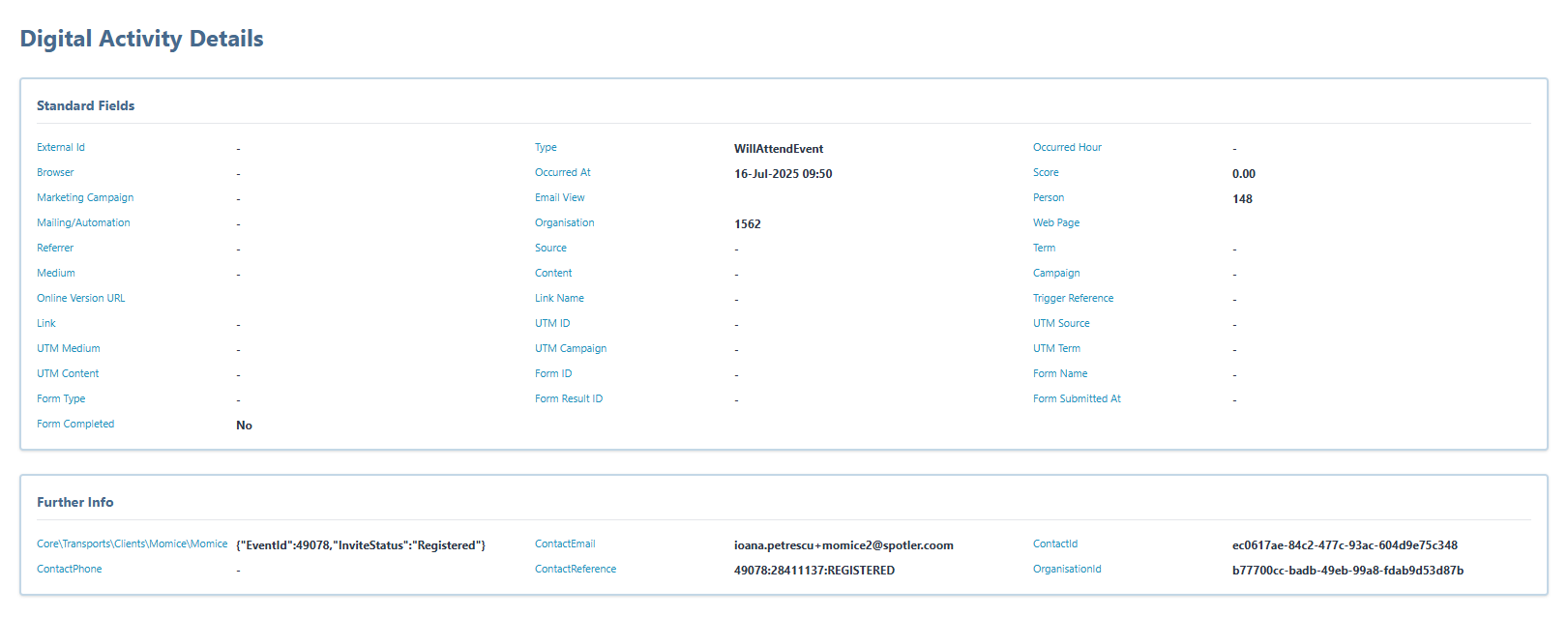This screenshot has height=617, width=1568.
Task: Select the 16-Jul-2025 09:50 timestamp
Action: coord(783,174)
